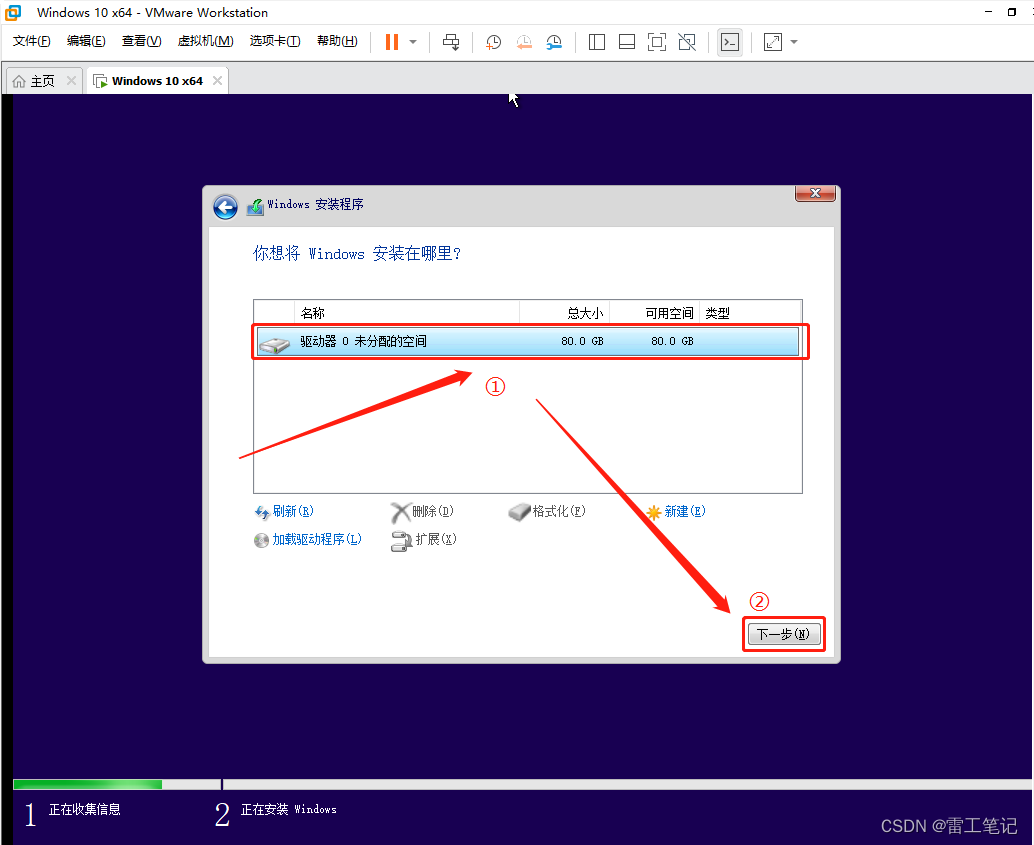The height and width of the screenshot is (845, 1034).
Task: Open the 帮助(H) menu
Action: click(338, 41)
